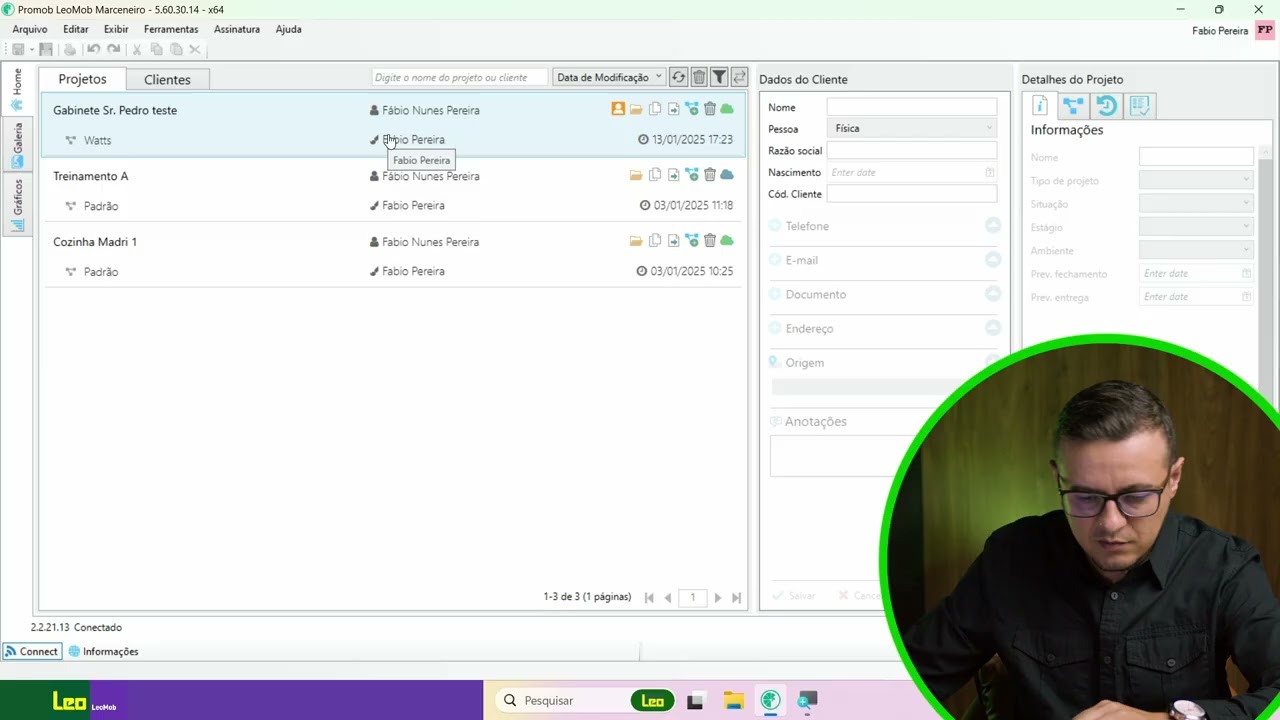Screen dimensions: 1280x720
Task: Click the Informações button in status bar
Action: click(104, 651)
